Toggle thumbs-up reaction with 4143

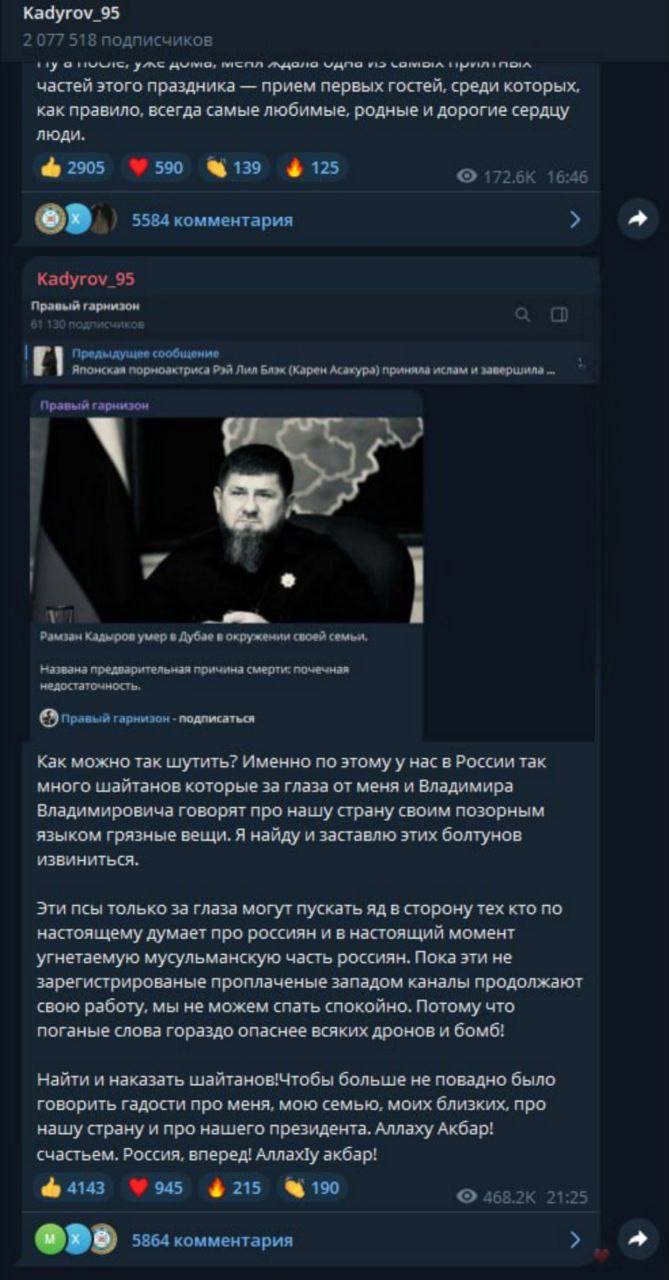click(x=74, y=1188)
